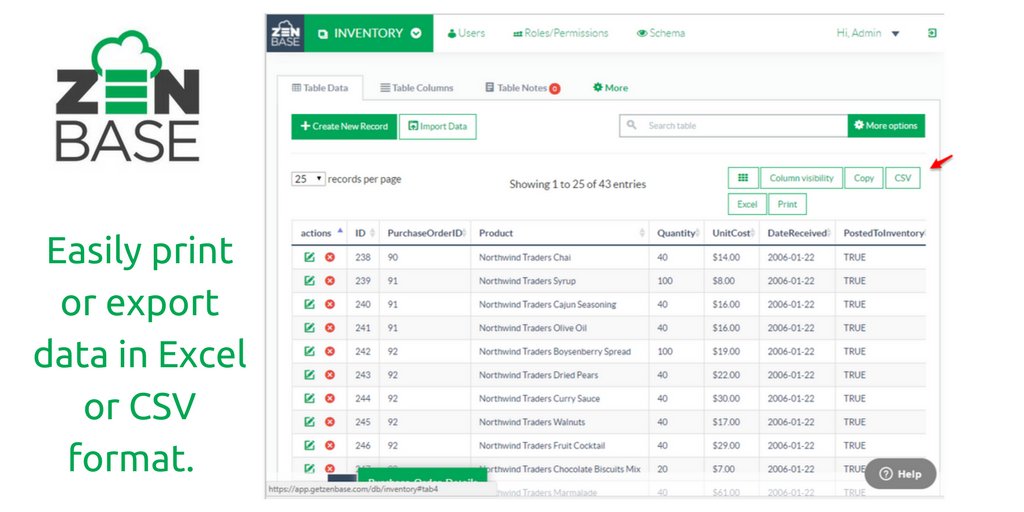The image size is (1024, 512).
Task: Click the Table Notes count badge
Action: (554, 89)
